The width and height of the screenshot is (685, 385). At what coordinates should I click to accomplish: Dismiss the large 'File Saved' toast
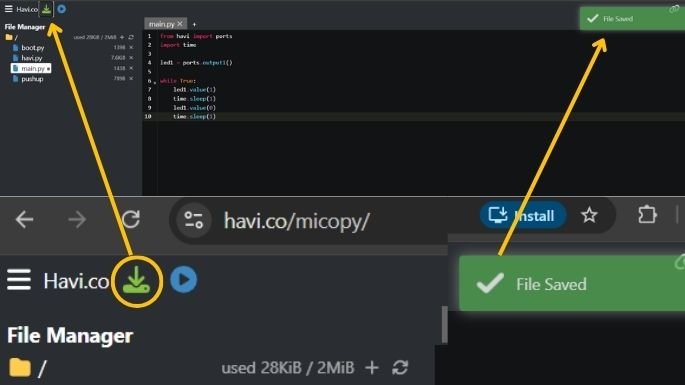[x=572, y=284]
